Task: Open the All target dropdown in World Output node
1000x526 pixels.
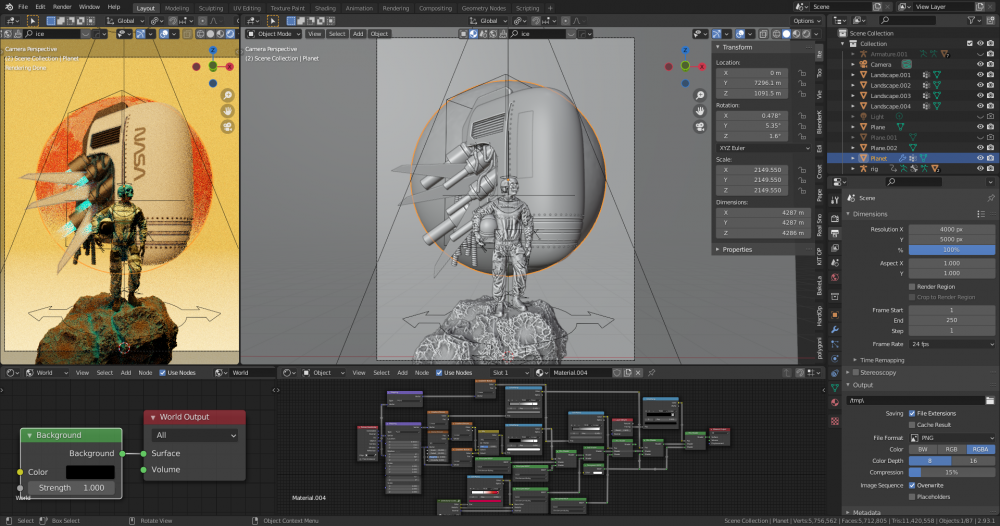Action: click(195, 435)
